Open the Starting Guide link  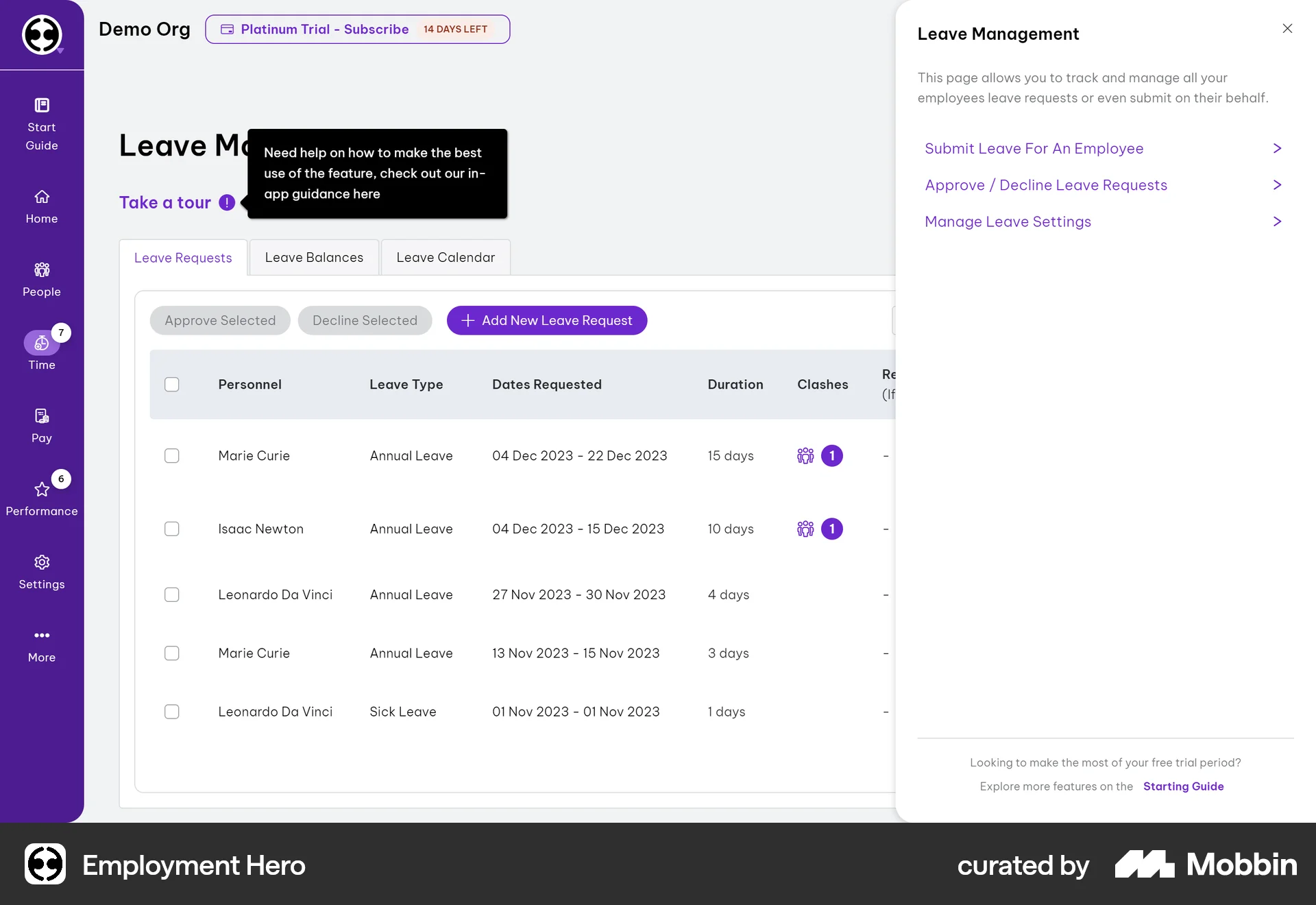1183,786
